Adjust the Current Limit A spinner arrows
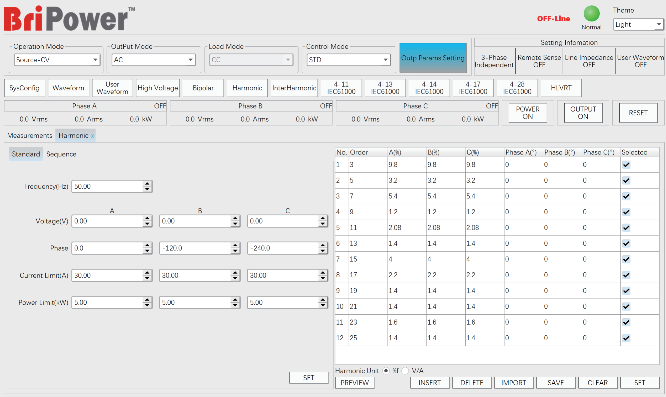Image resolution: width=666 pixels, height=397 pixels. pyautogui.click(x=147, y=276)
